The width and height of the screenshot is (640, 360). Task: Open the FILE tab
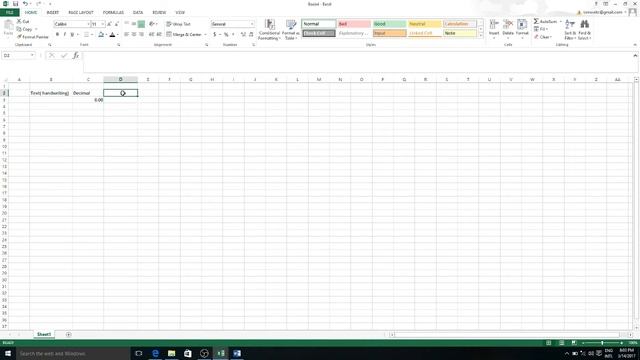point(10,13)
